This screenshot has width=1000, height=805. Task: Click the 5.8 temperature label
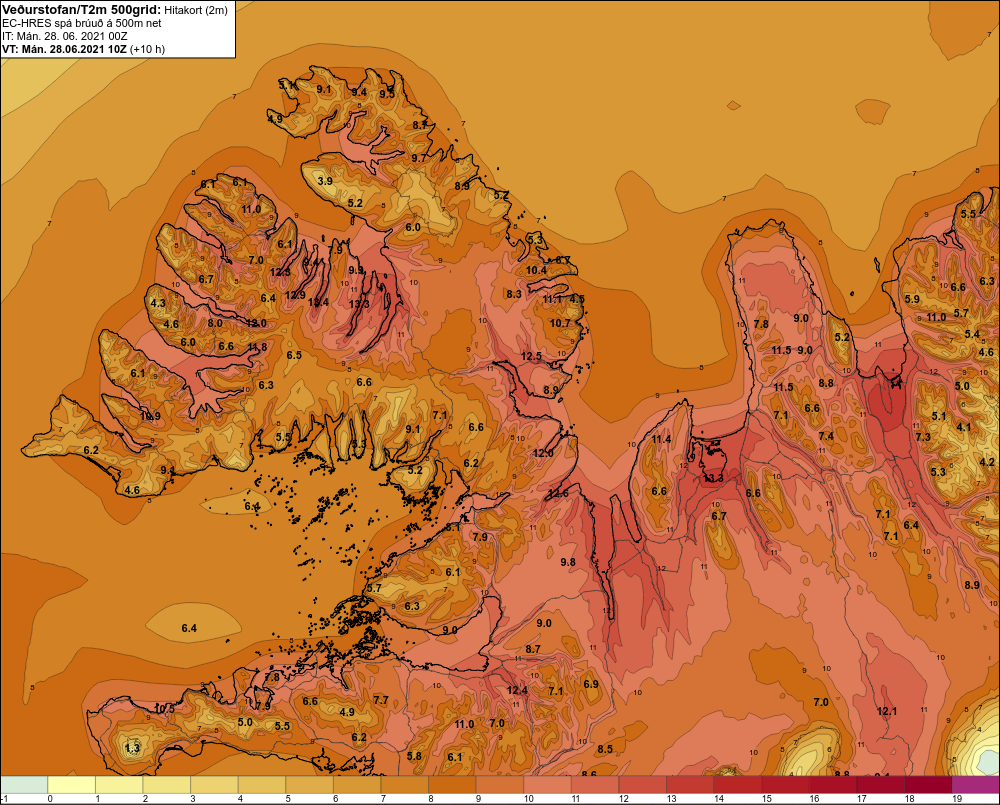414,756
